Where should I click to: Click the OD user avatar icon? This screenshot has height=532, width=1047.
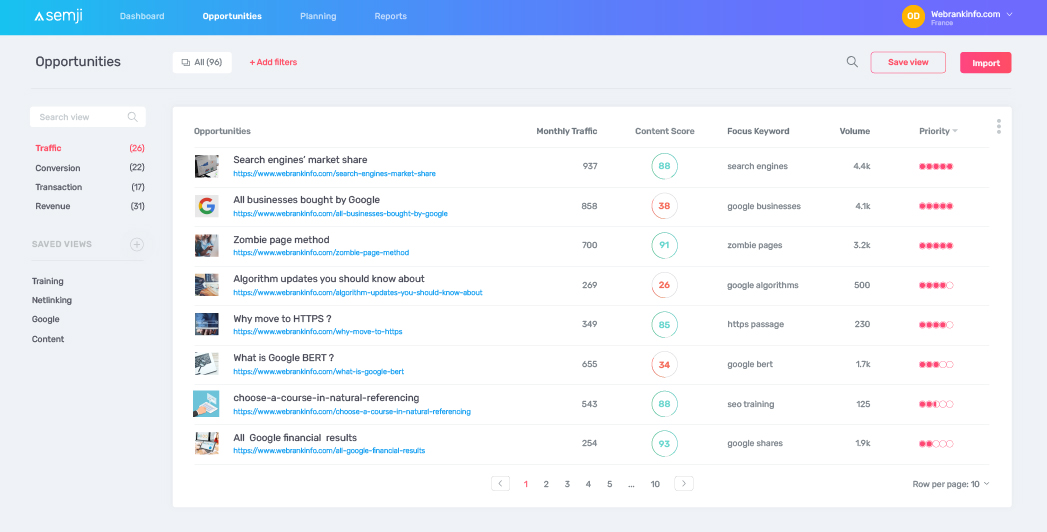click(913, 16)
